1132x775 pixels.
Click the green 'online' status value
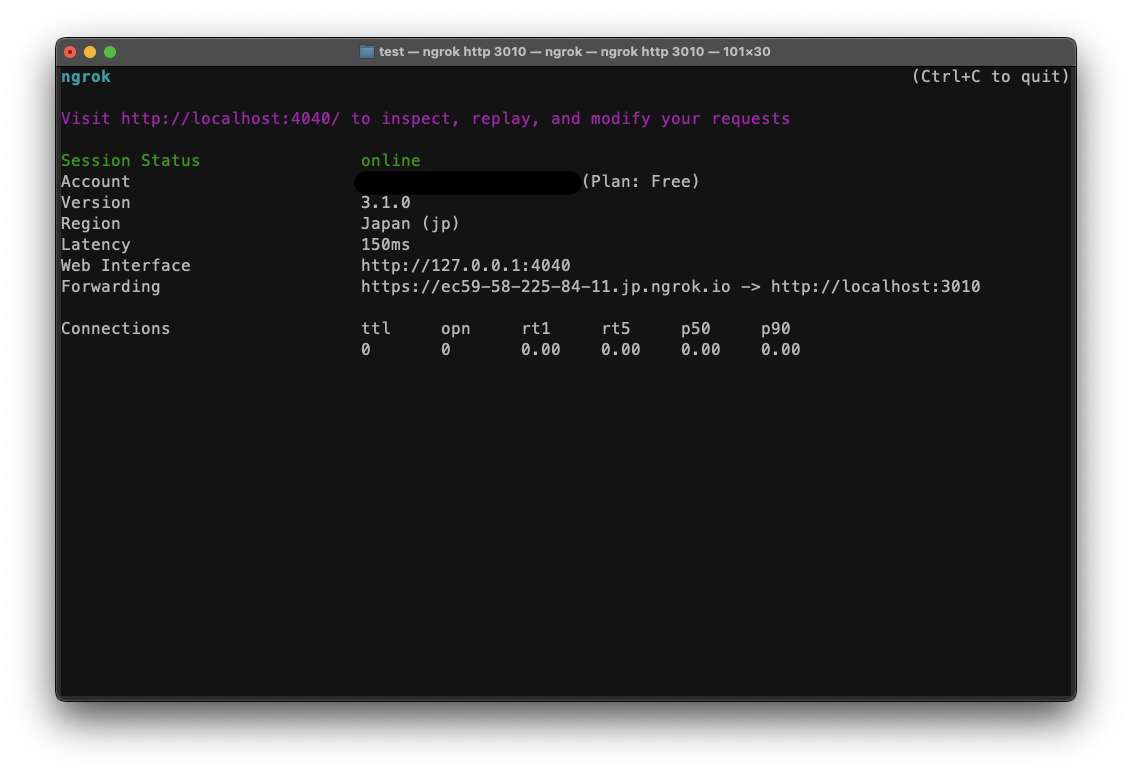(391, 160)
